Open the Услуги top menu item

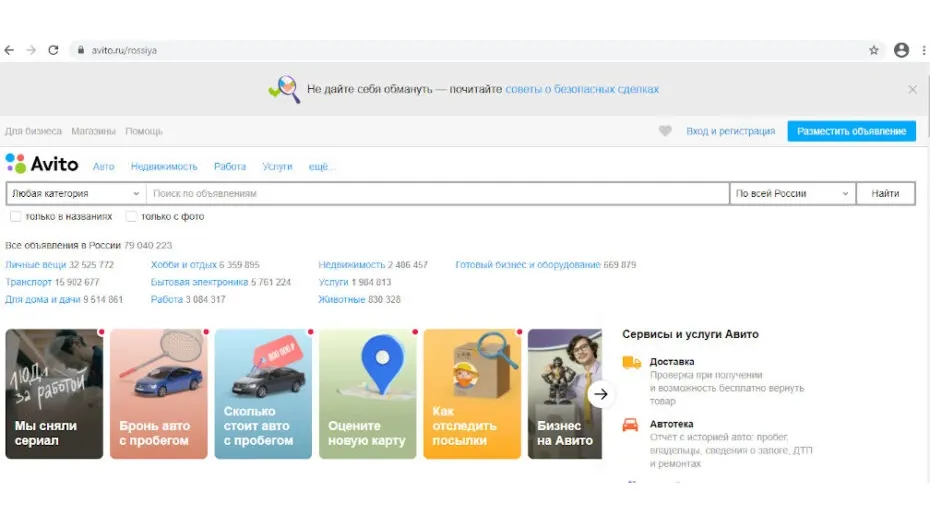(x=277, y=167)
